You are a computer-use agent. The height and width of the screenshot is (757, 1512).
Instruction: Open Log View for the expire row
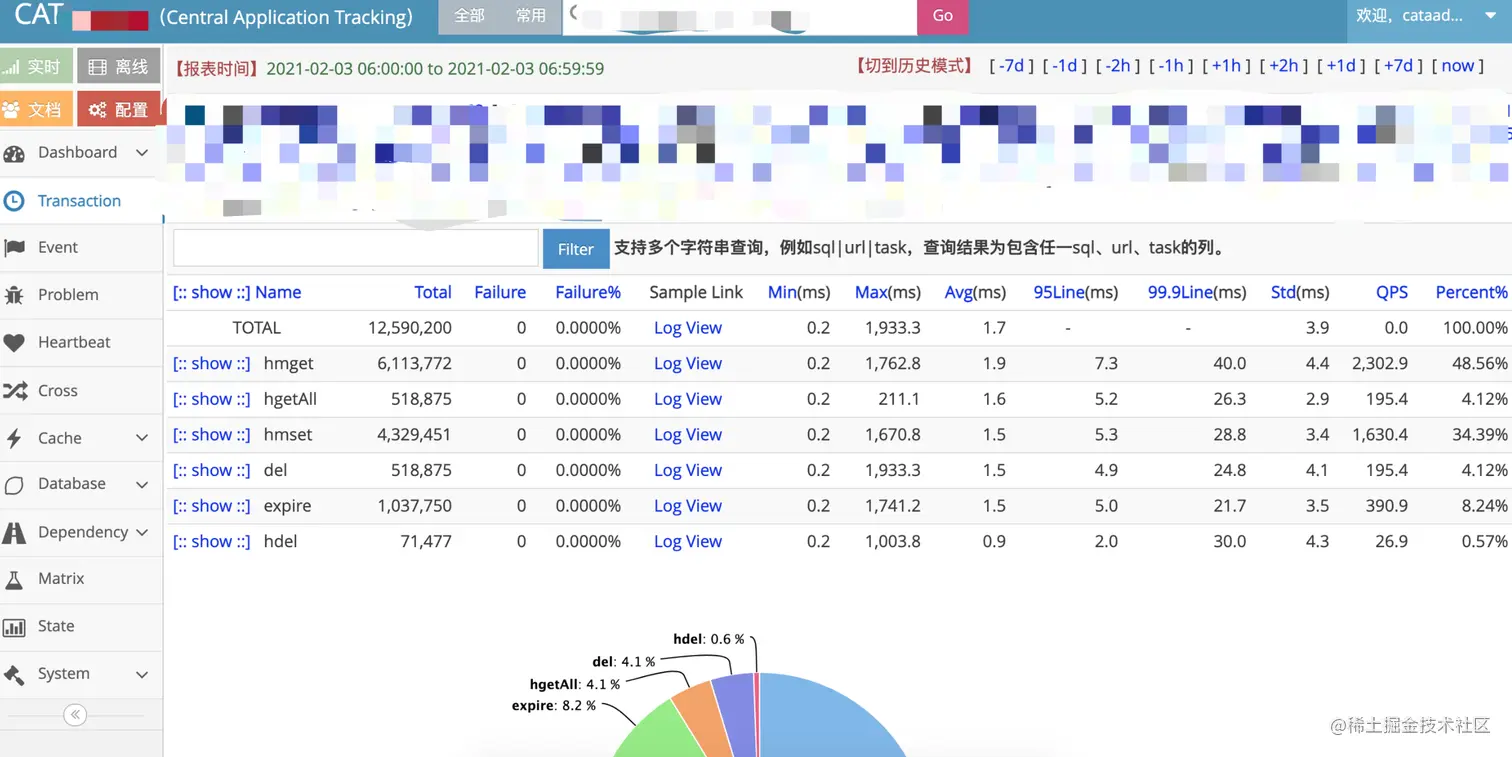688,506
